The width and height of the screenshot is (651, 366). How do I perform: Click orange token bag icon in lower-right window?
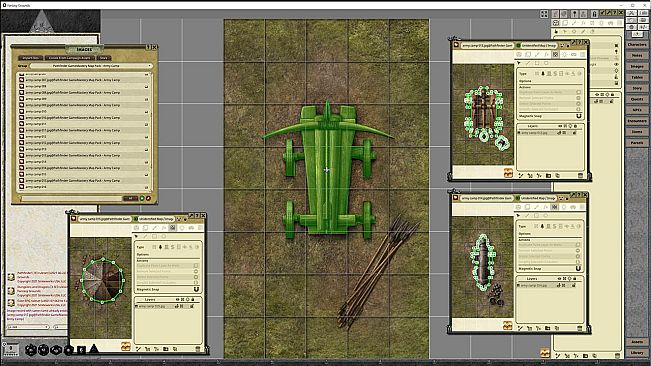coord(507,326)
